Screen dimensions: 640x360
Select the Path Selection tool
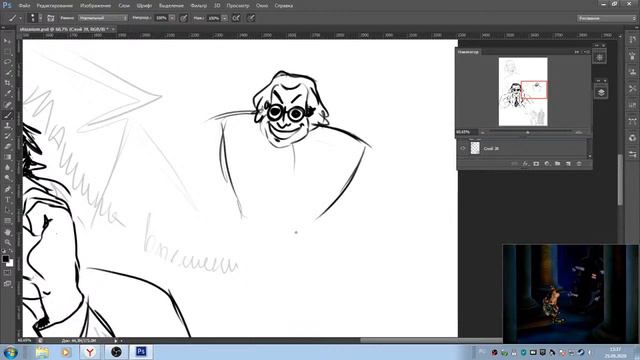7,210
